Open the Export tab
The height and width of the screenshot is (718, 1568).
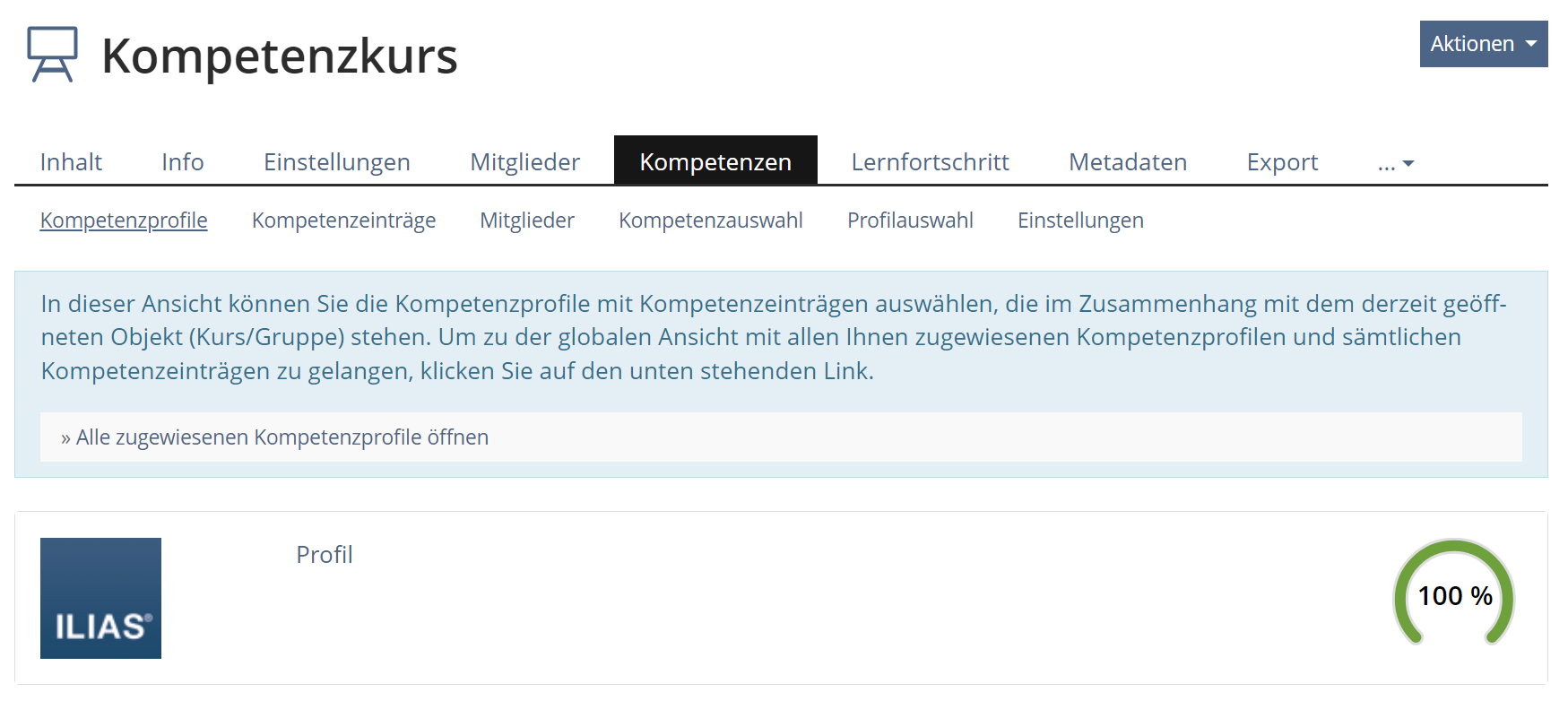coord(1281,162)
